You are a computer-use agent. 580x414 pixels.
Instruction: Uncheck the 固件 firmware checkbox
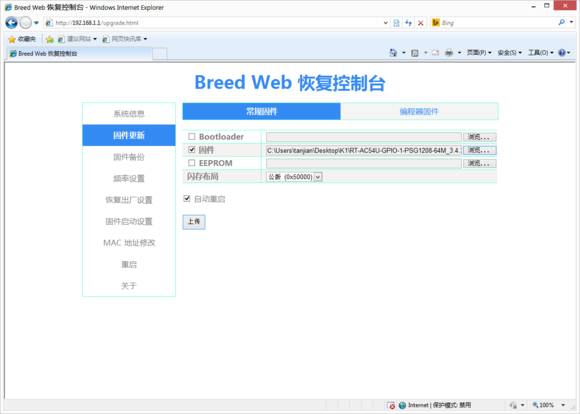coord(192,150)
